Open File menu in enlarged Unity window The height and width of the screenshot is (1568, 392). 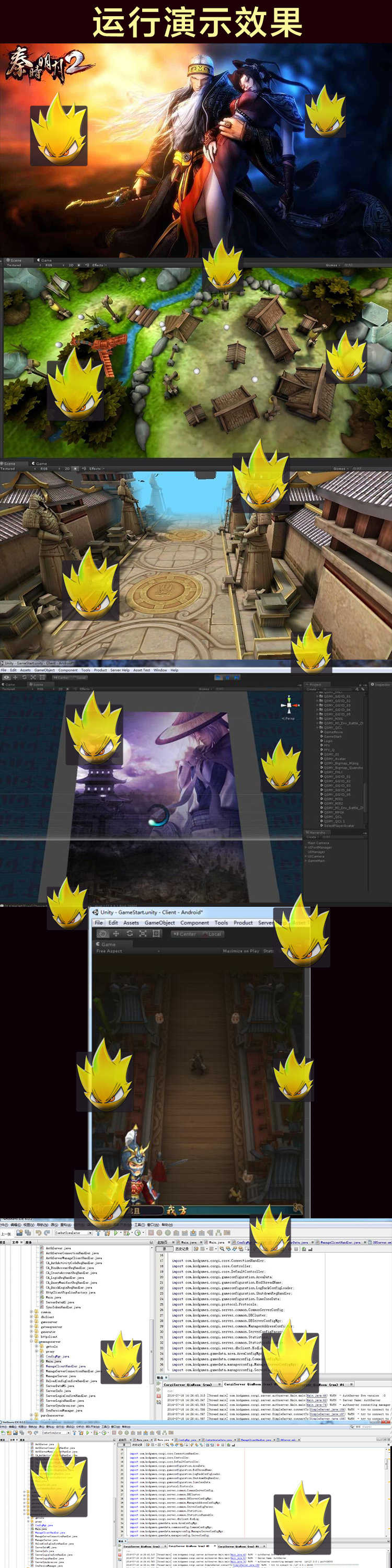click(99, 923)
